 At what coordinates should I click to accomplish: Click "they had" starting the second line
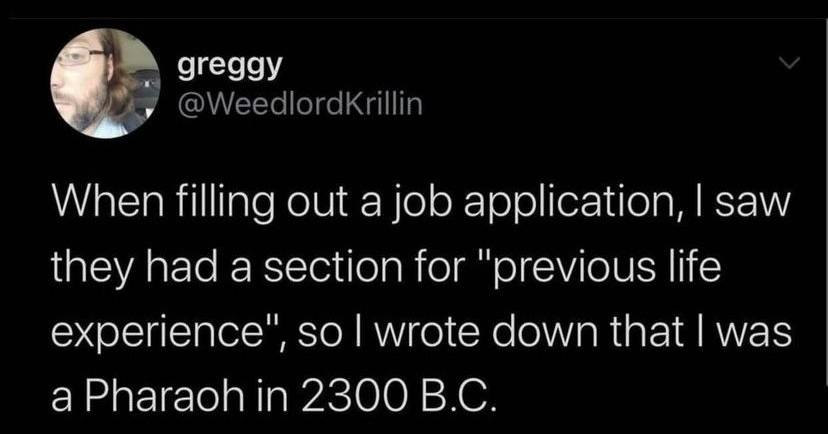(x=115, y=270)
